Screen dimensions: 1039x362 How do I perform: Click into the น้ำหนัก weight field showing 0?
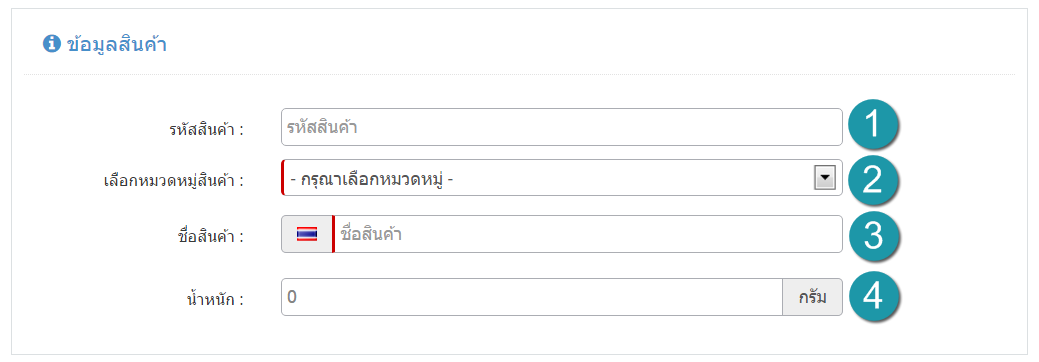coord(532,297)
